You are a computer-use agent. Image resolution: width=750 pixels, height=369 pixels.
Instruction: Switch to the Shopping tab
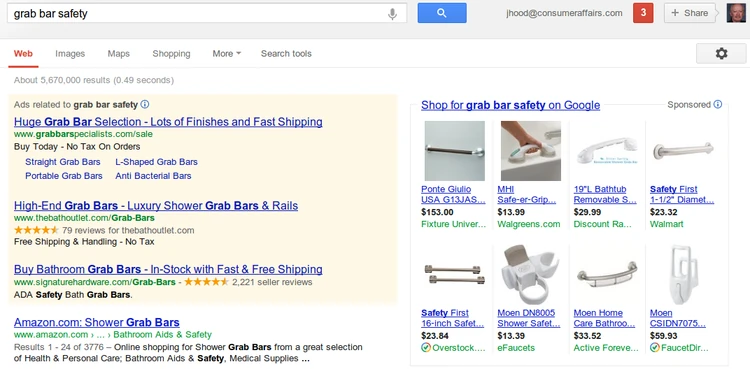(x=171, y=54)
